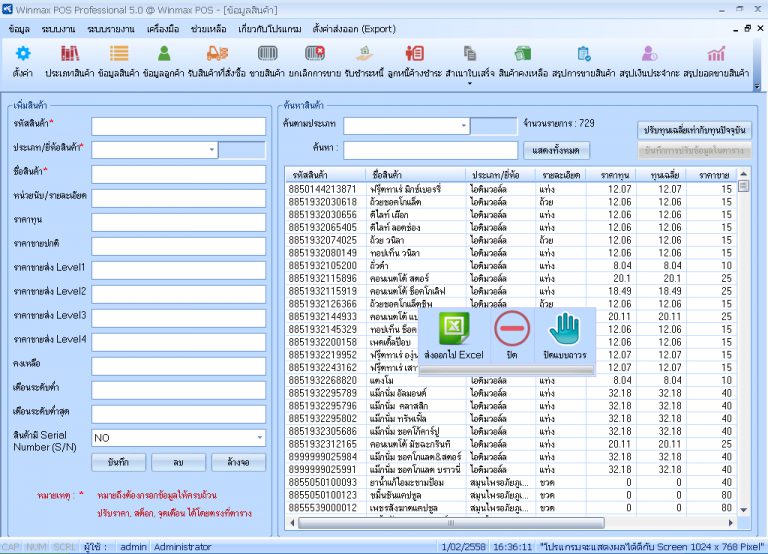
Task: Click the บันทึก save button
Action: (118, 462)
